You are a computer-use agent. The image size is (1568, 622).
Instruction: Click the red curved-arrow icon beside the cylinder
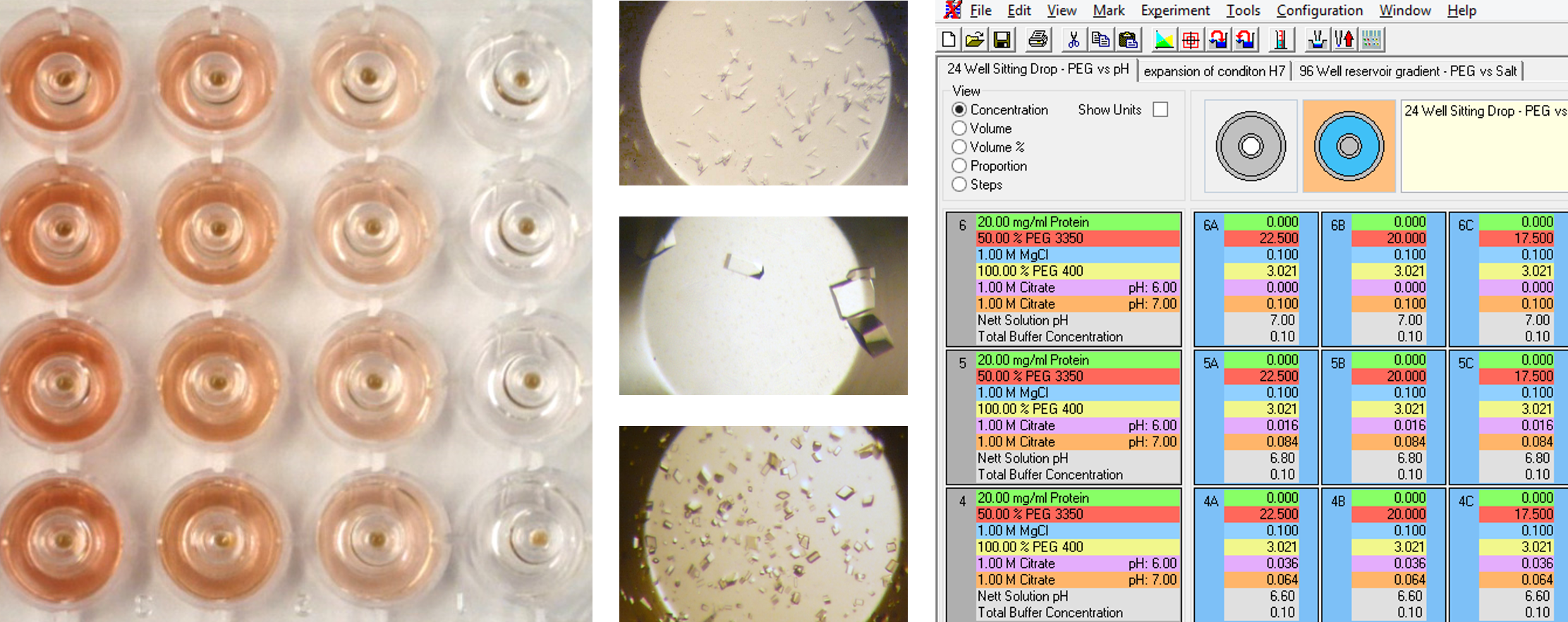pyautogui.click(x=1245, y=39)
